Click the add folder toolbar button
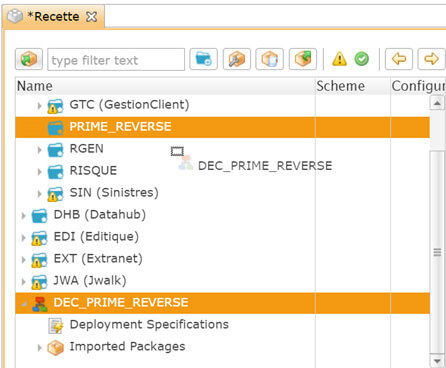The image size is (446, 368). [203, 59]
